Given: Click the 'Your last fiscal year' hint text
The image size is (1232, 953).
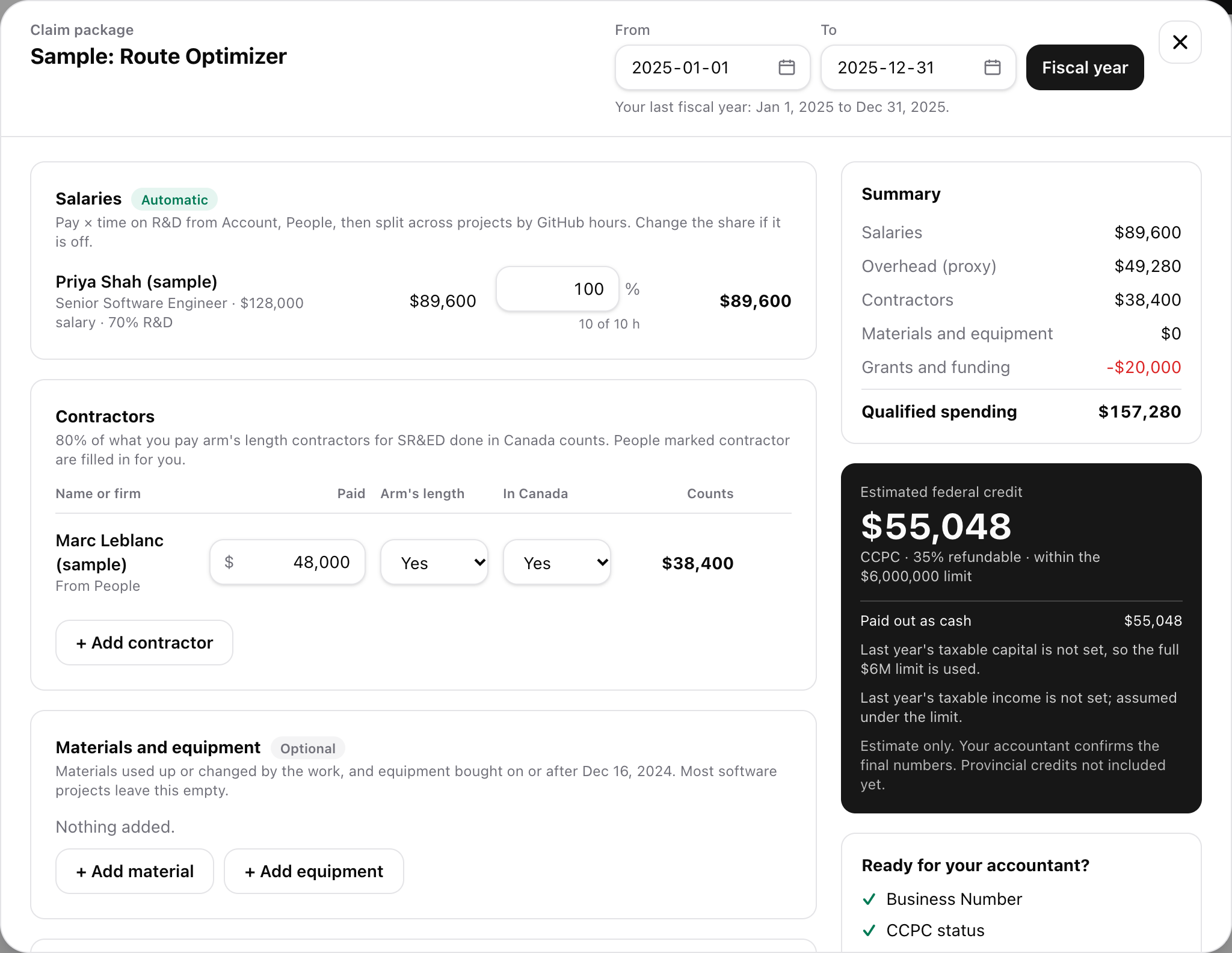Looking at the screenshot, I should [x=782, y=107].
